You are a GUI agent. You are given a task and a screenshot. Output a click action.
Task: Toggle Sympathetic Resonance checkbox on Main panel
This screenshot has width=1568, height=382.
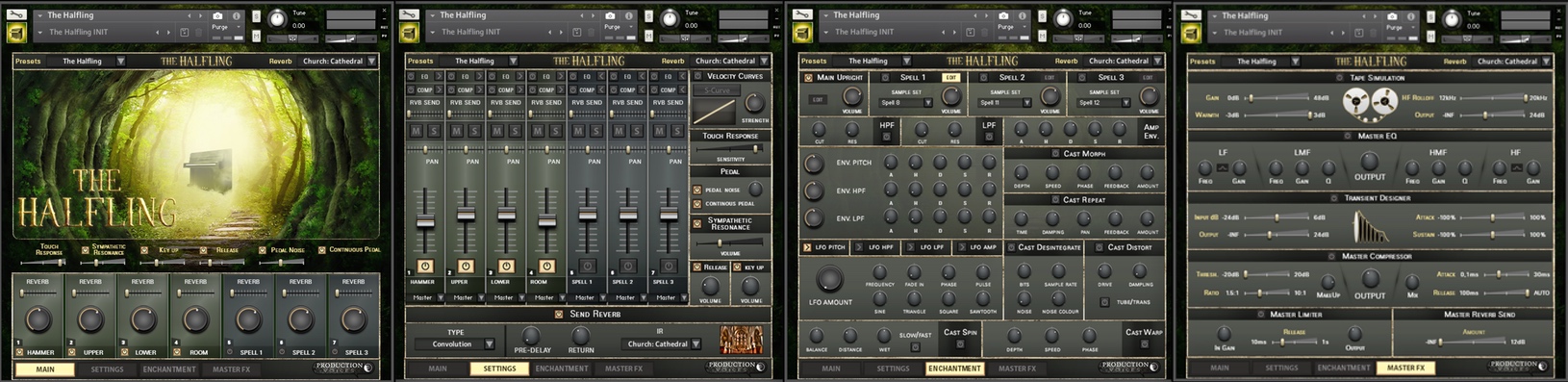pyautogui.click(x=87, y=249)
